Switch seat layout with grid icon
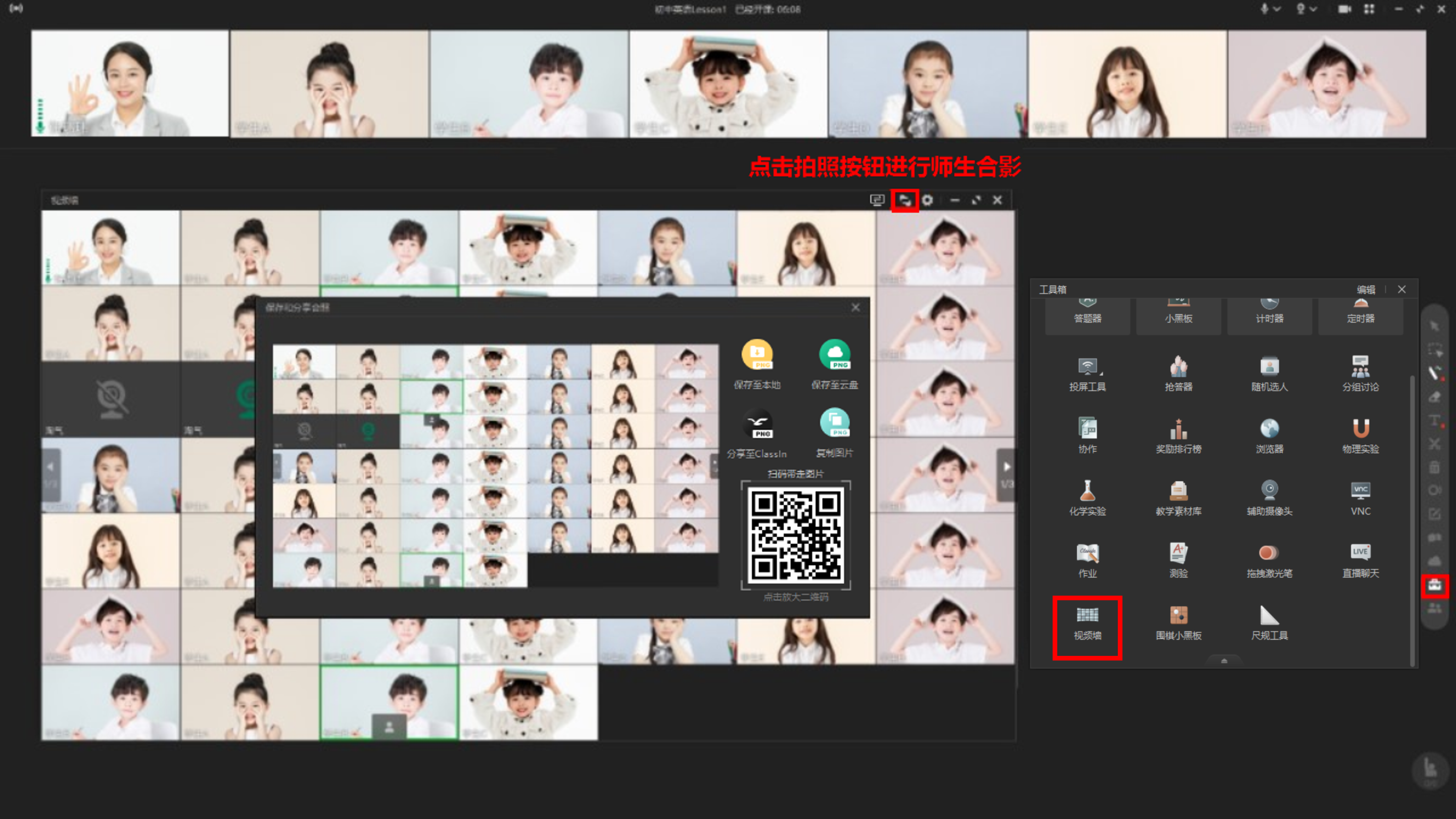Viewport: 1456px width, 819px height. pyautogui.click(x=1369, y=9)
